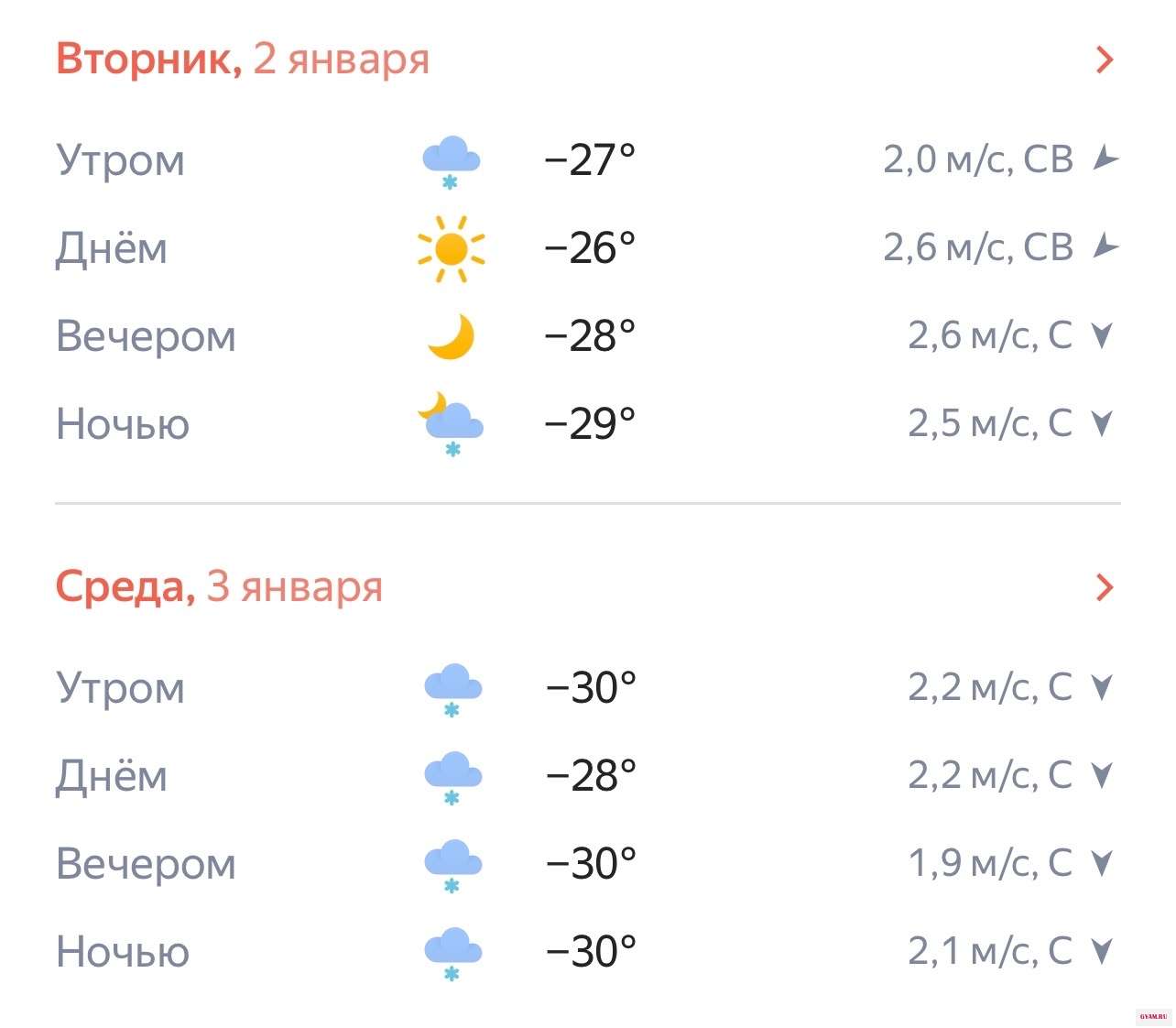The image size is (1176, 1028).
Task: Click snow cloud icon for Tuesday morning
Action: 451,161
